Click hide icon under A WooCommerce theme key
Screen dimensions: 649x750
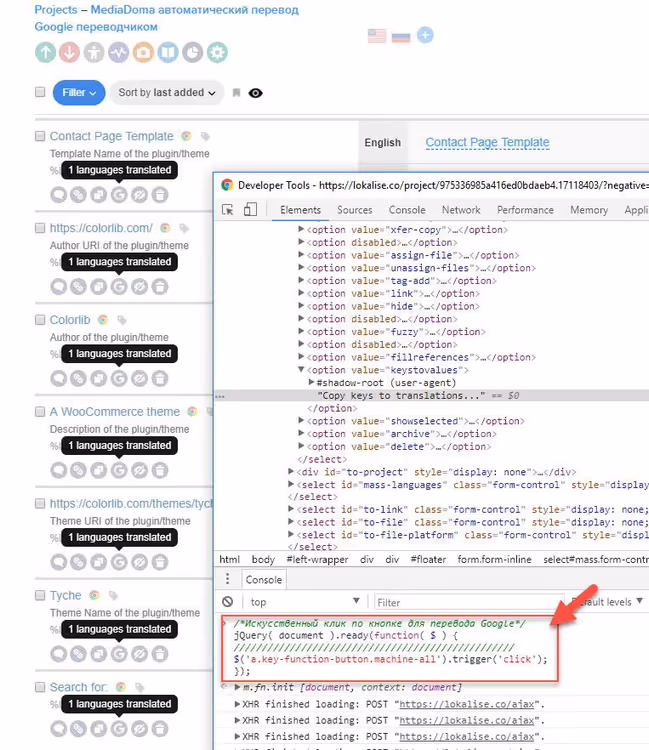tap(140, 470)
